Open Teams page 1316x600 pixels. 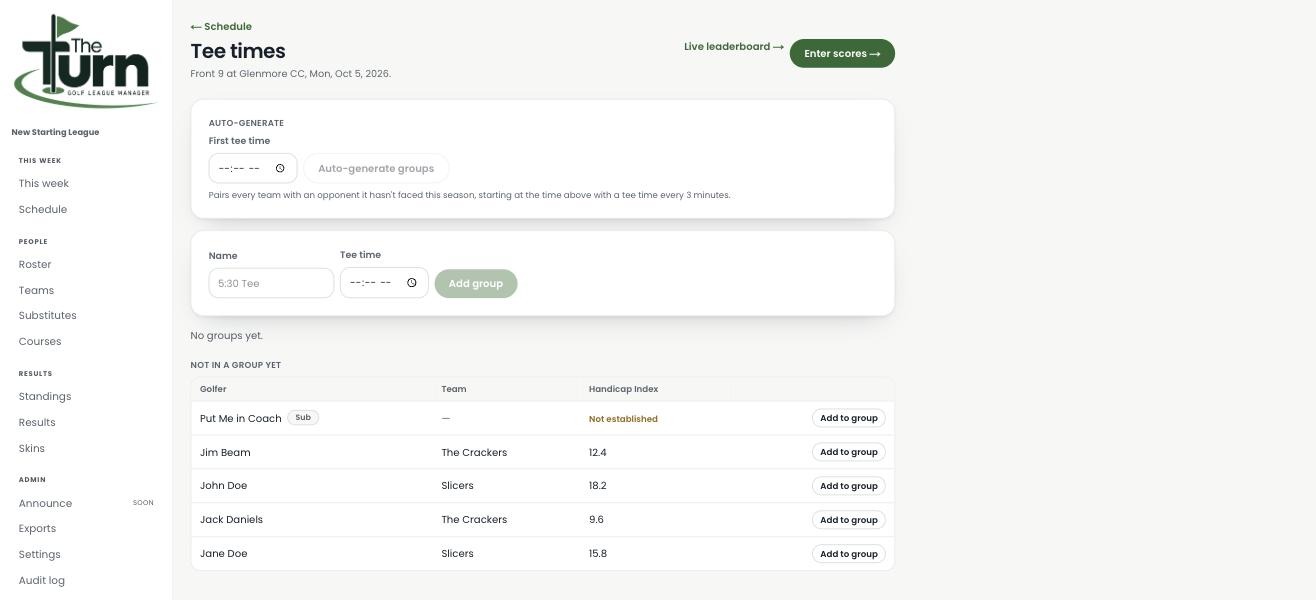pos(36,291)
